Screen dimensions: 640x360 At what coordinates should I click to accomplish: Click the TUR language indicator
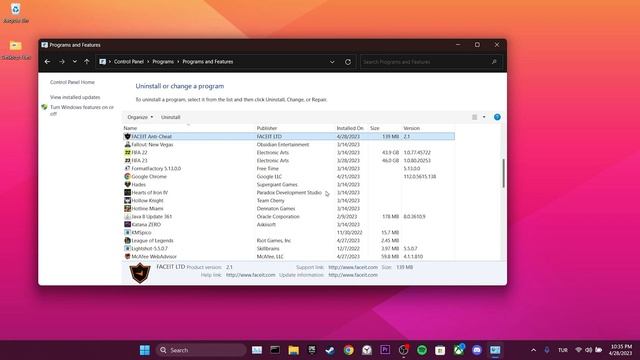point(563,350)
